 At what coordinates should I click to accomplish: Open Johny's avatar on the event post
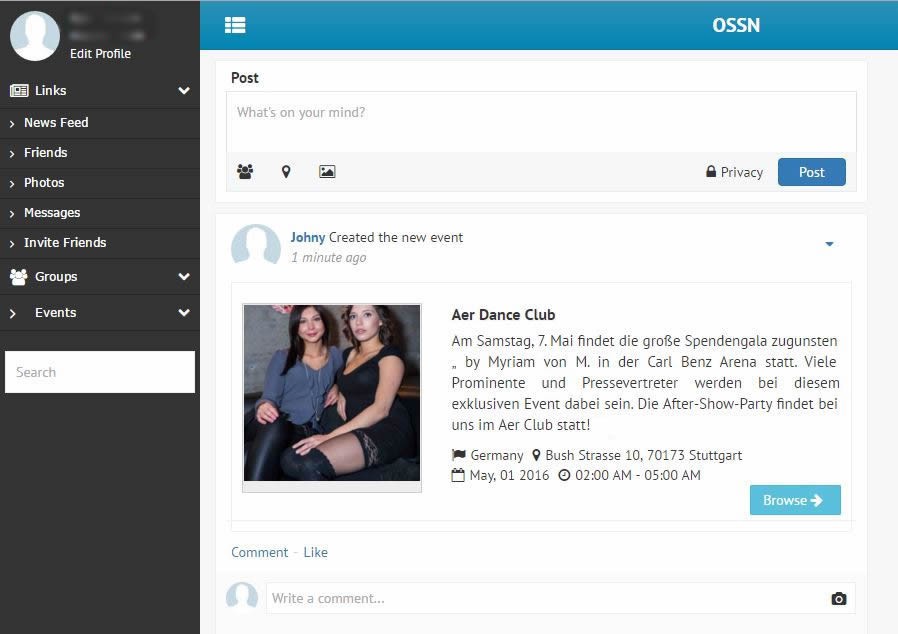255,245
